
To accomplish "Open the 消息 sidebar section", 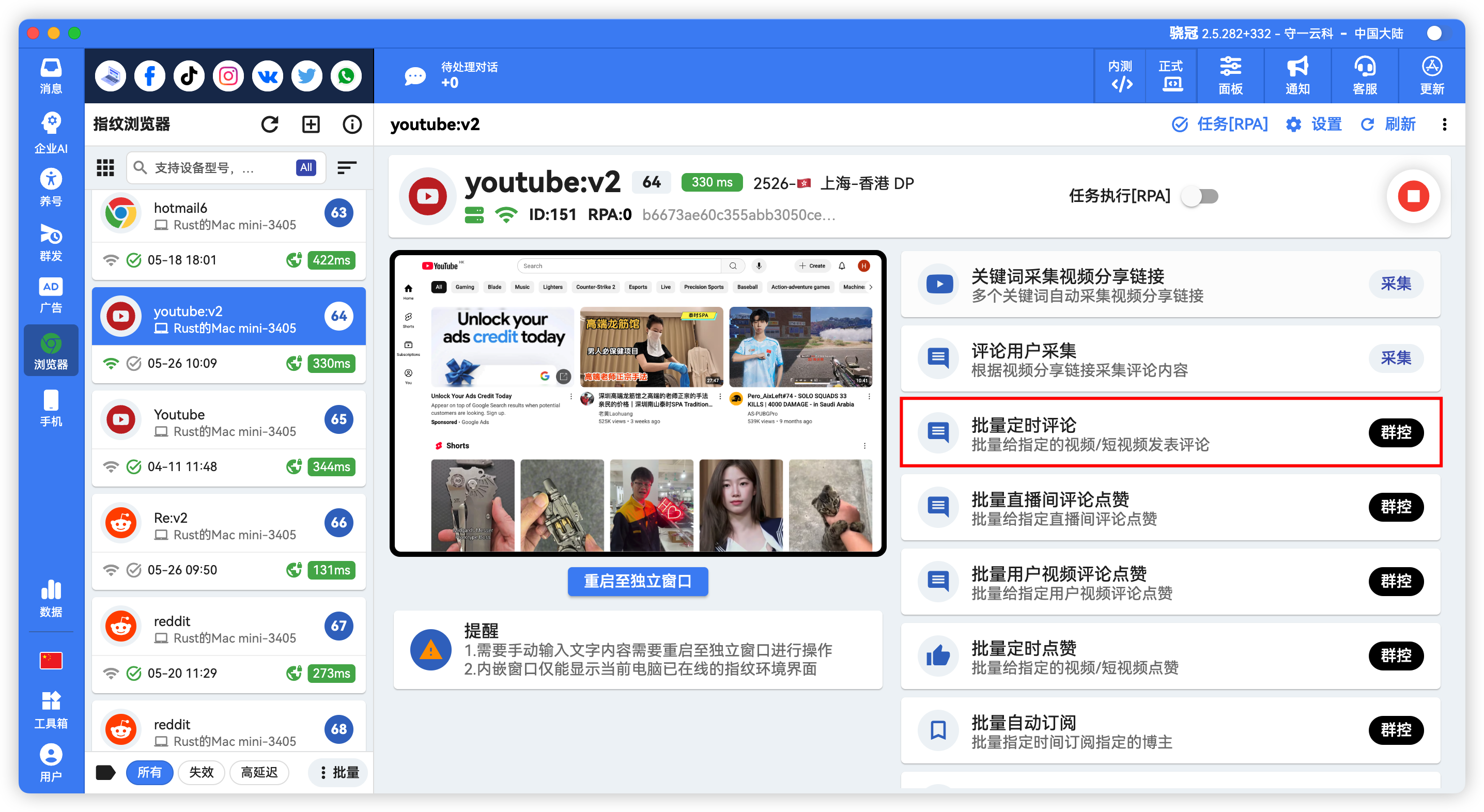I will click(x=51, y=75).
